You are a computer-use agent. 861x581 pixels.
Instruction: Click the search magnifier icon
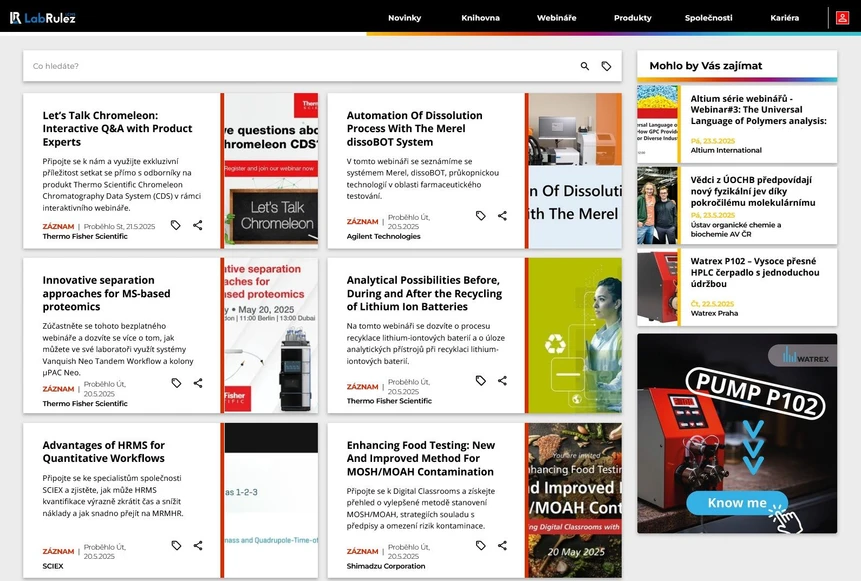pyautogui.click(x=585, y=66)
